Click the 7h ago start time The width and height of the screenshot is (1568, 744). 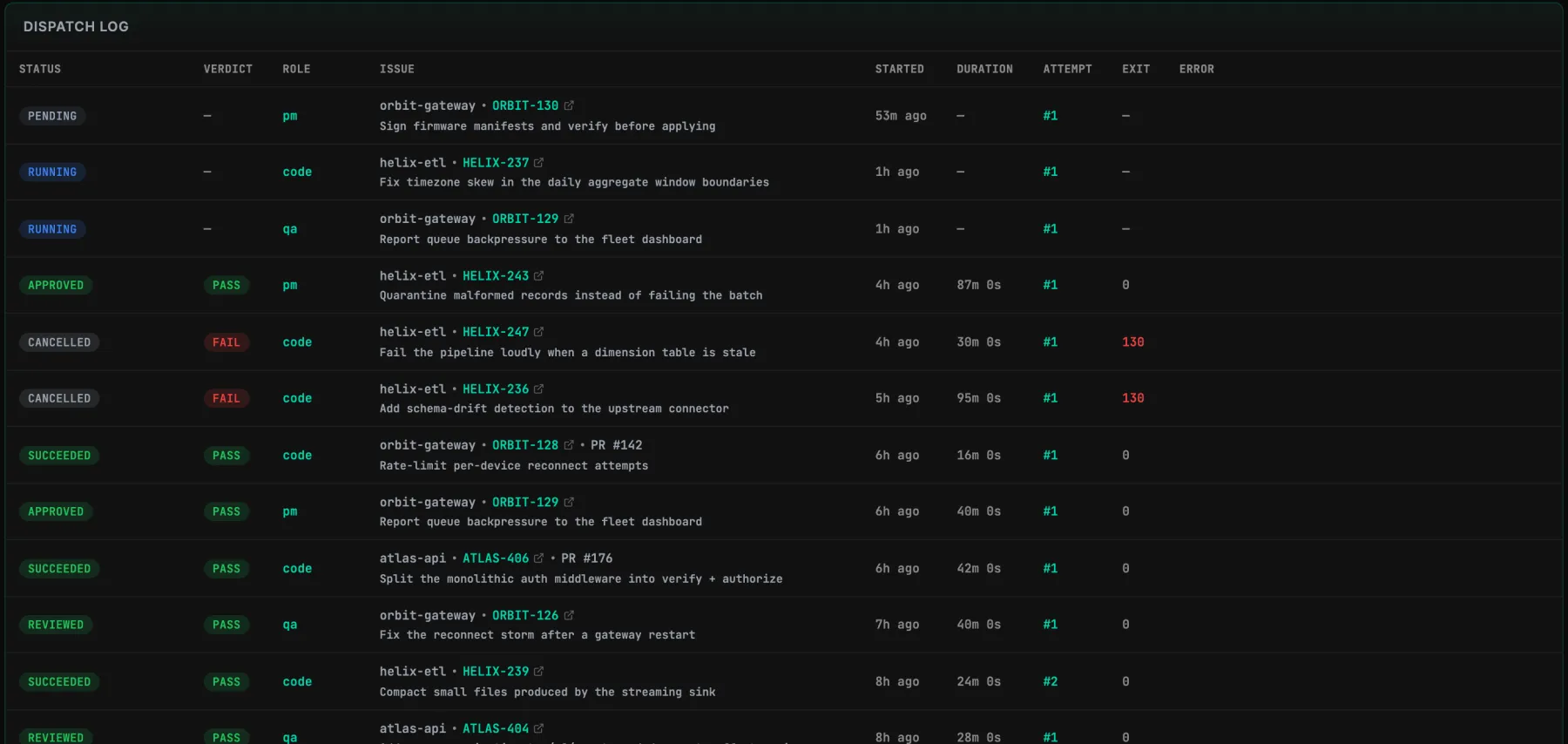click(897, 625)
